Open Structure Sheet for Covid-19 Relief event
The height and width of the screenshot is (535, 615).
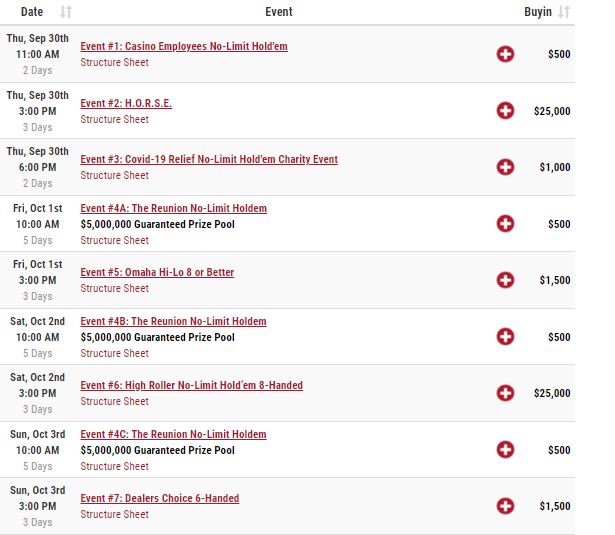pos(115,175)
